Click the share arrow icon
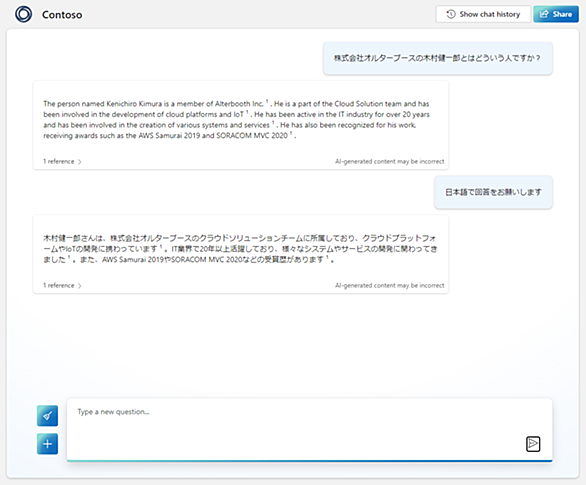This screenshot has height=485, width=586. 544,14
